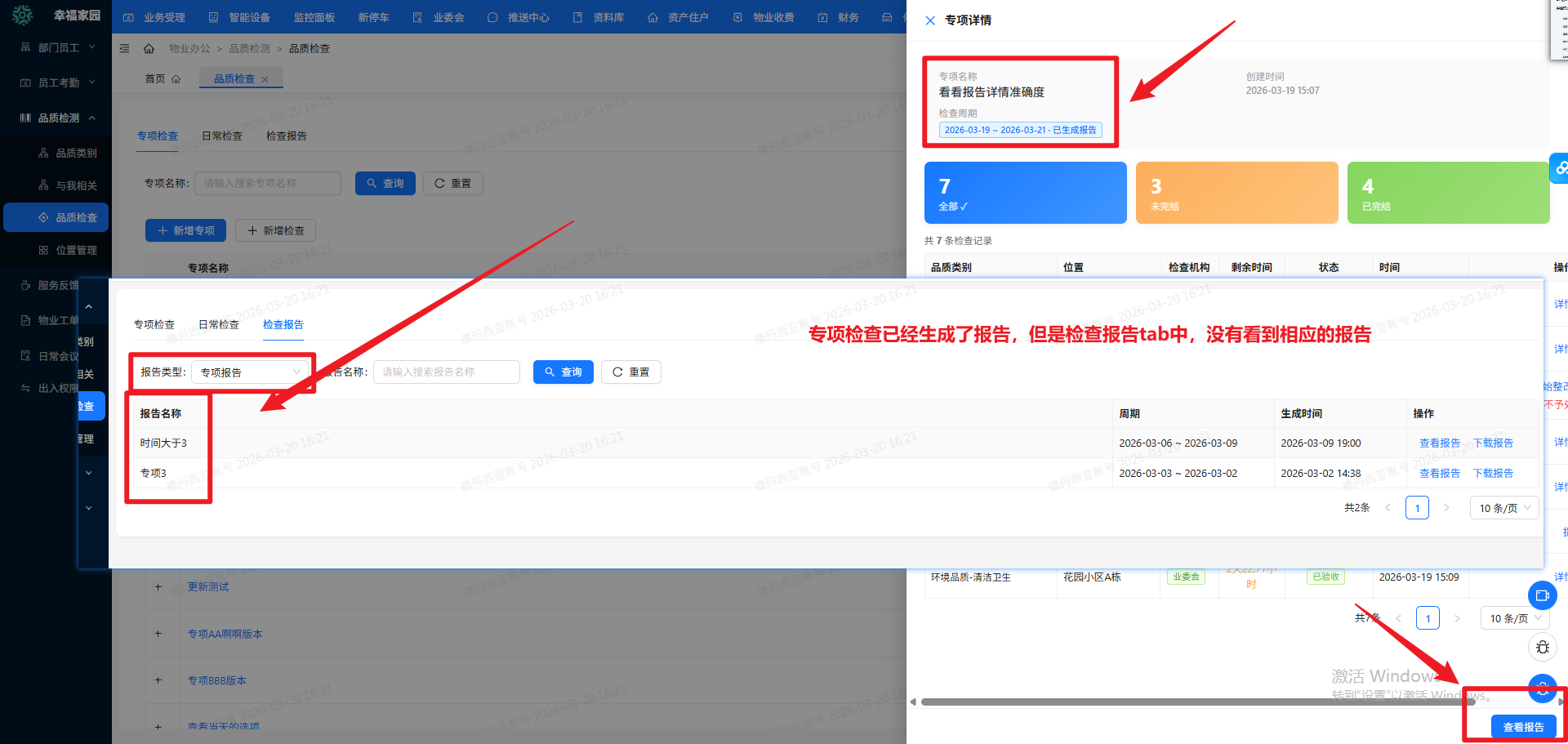Select the 未完结 orange filter card
Screen dimensions: 1568x744
(1236, 193)
